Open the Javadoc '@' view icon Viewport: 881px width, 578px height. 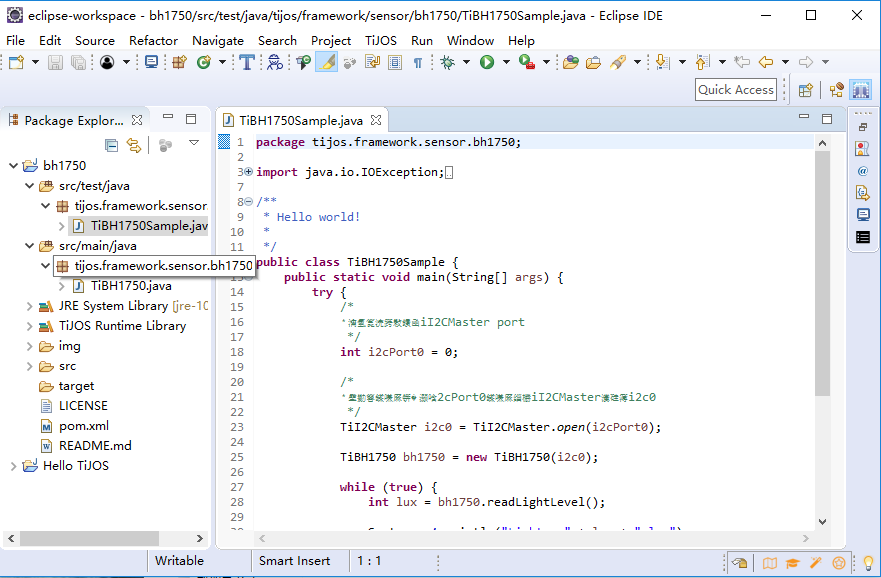point(862,171)
